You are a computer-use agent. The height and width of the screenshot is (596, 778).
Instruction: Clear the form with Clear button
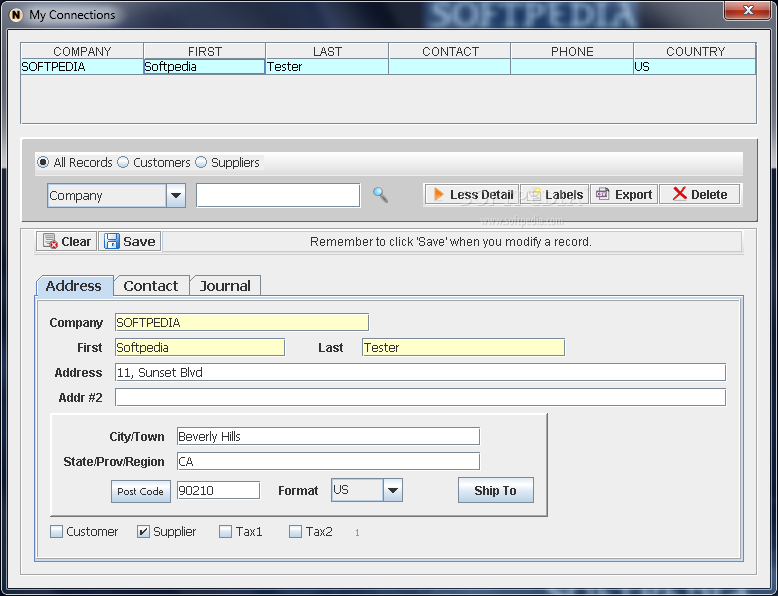[x=67, y=241]
